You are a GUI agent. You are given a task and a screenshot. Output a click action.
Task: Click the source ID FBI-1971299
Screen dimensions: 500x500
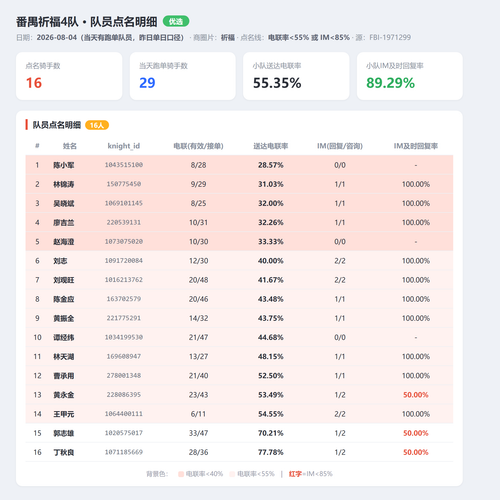coord(390,37)
